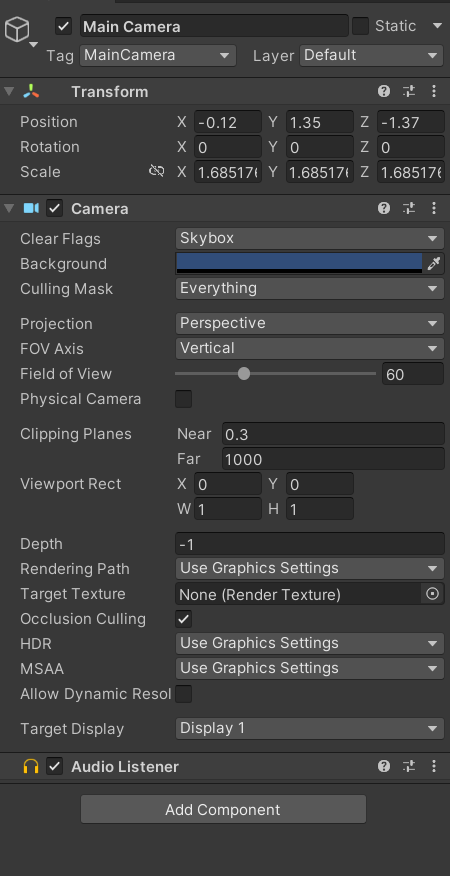Open icon selection dropdown under cube

tap(34, 45)
